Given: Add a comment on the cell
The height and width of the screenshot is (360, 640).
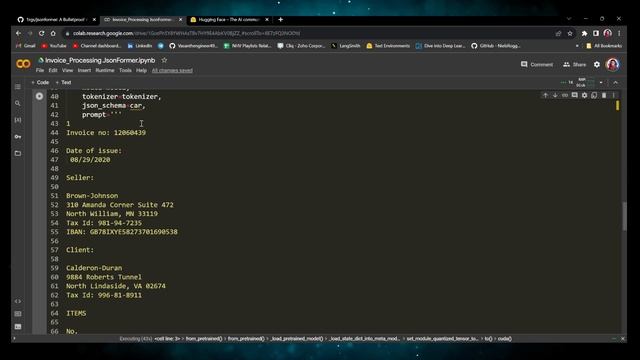Looking at the screenshot, I should 575,95.
